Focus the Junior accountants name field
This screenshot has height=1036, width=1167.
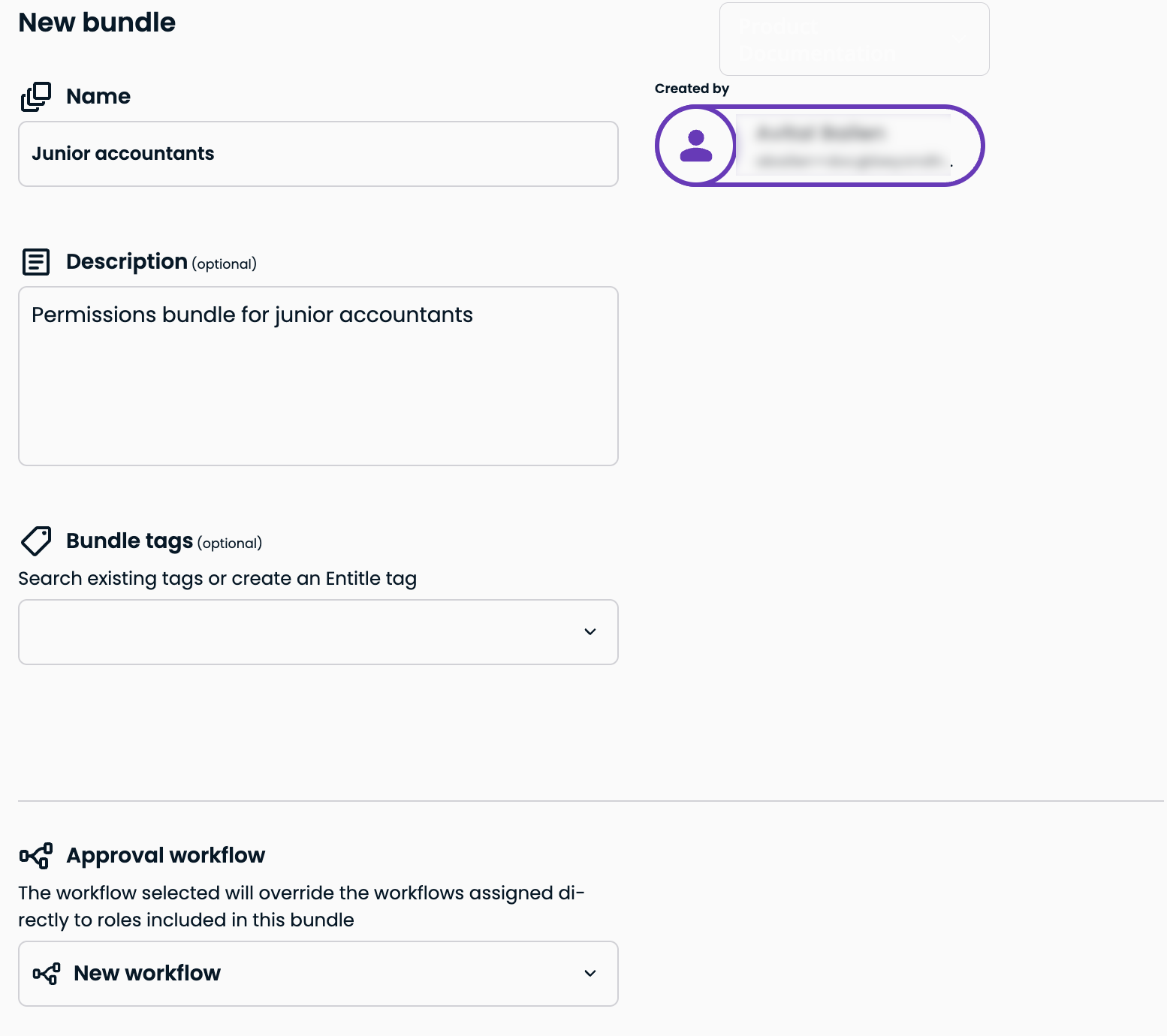pyautogui.click(x=318, y=154)
